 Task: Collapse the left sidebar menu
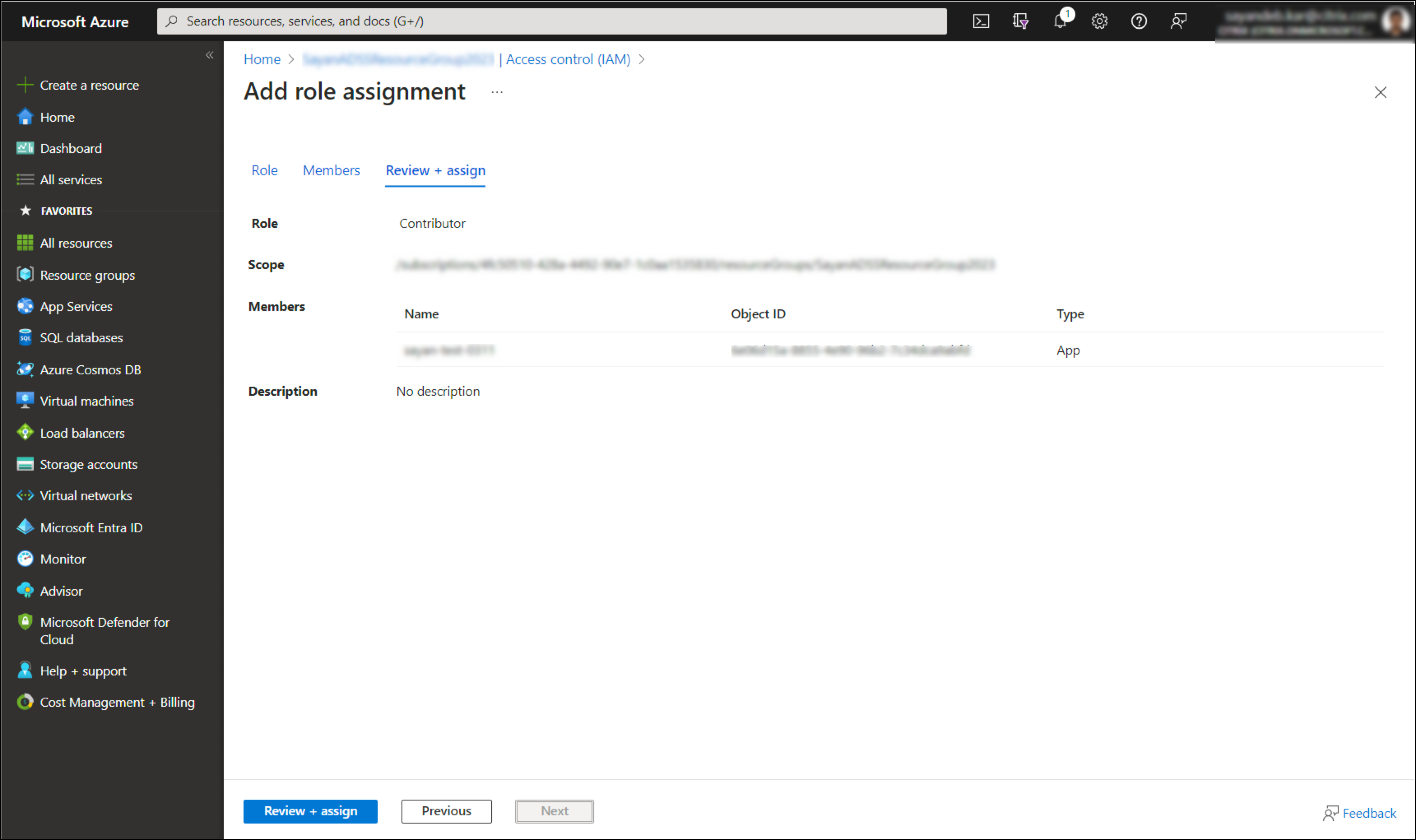tap(209, 55)
